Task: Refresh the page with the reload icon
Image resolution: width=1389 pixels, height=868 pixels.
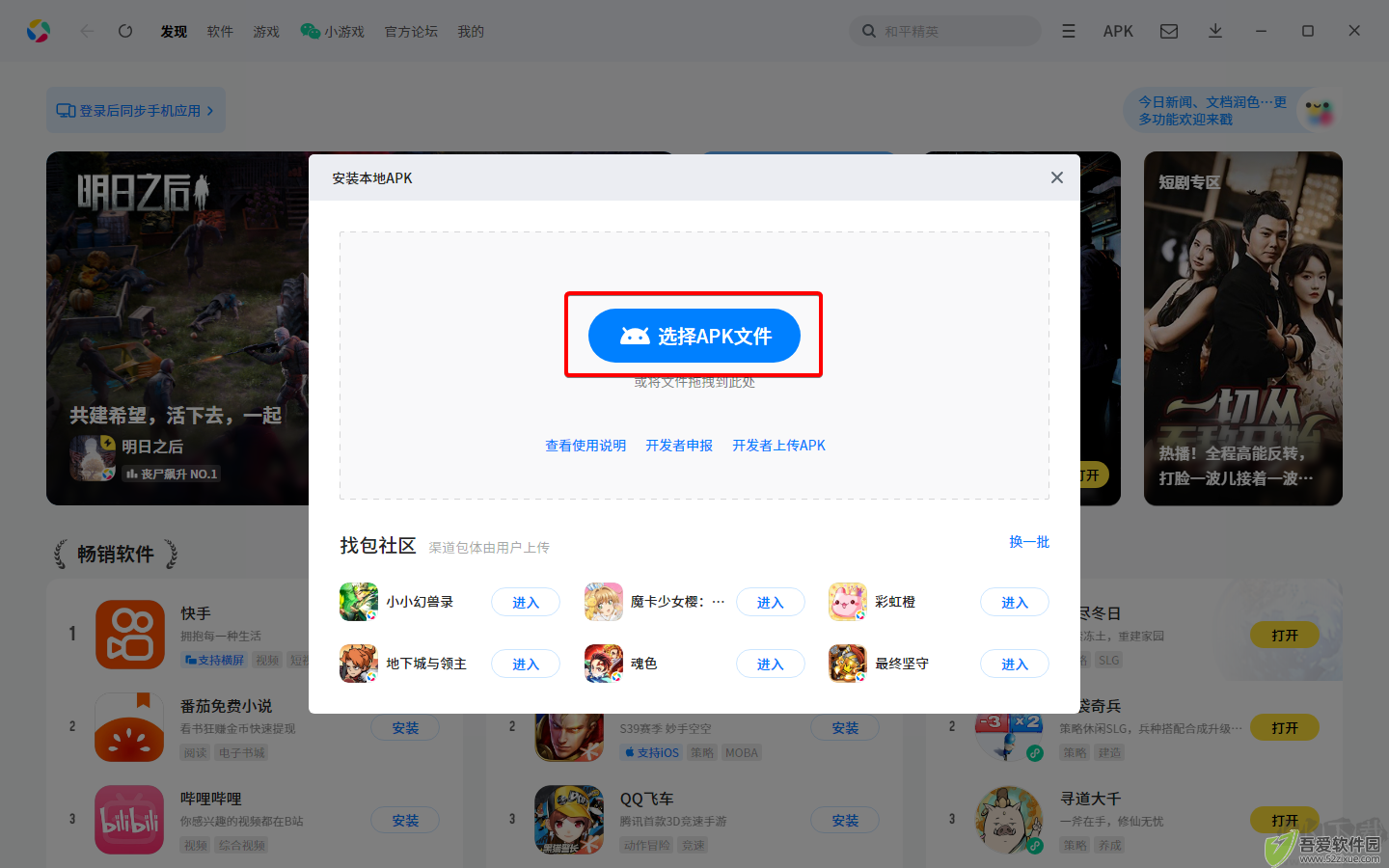Action: 125,31
